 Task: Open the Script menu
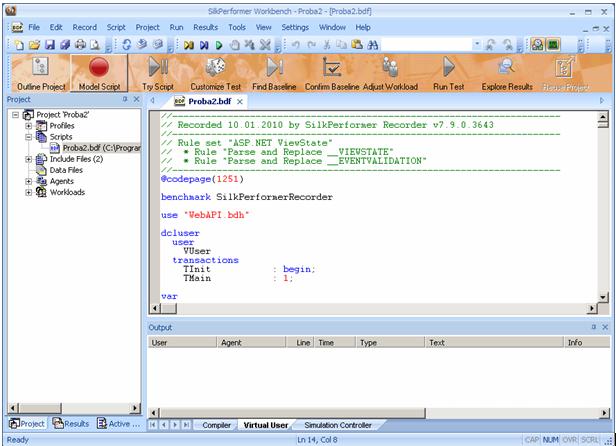116,28
